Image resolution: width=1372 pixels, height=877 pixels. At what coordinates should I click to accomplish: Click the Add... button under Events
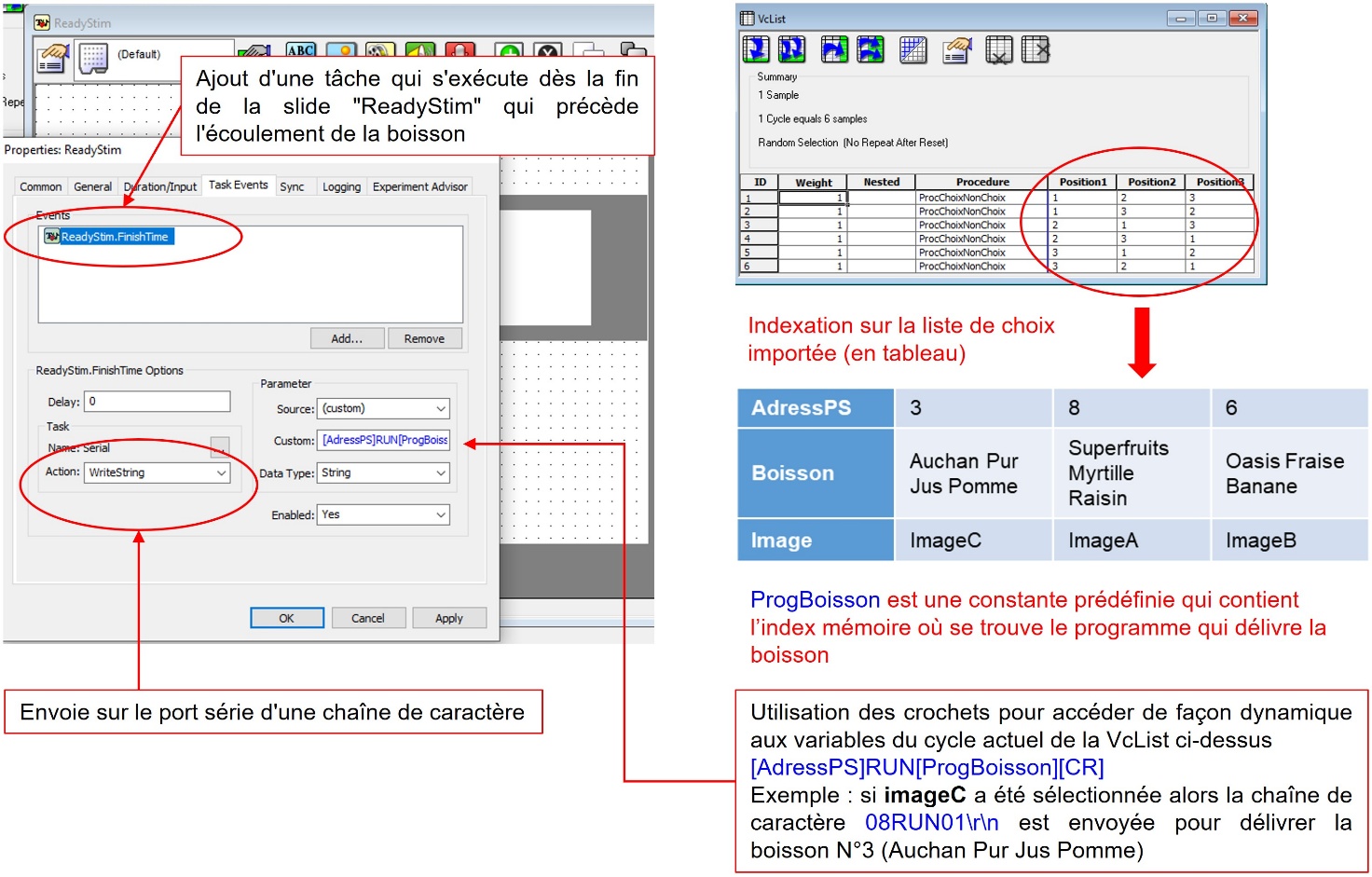click(x=347, y=338)
